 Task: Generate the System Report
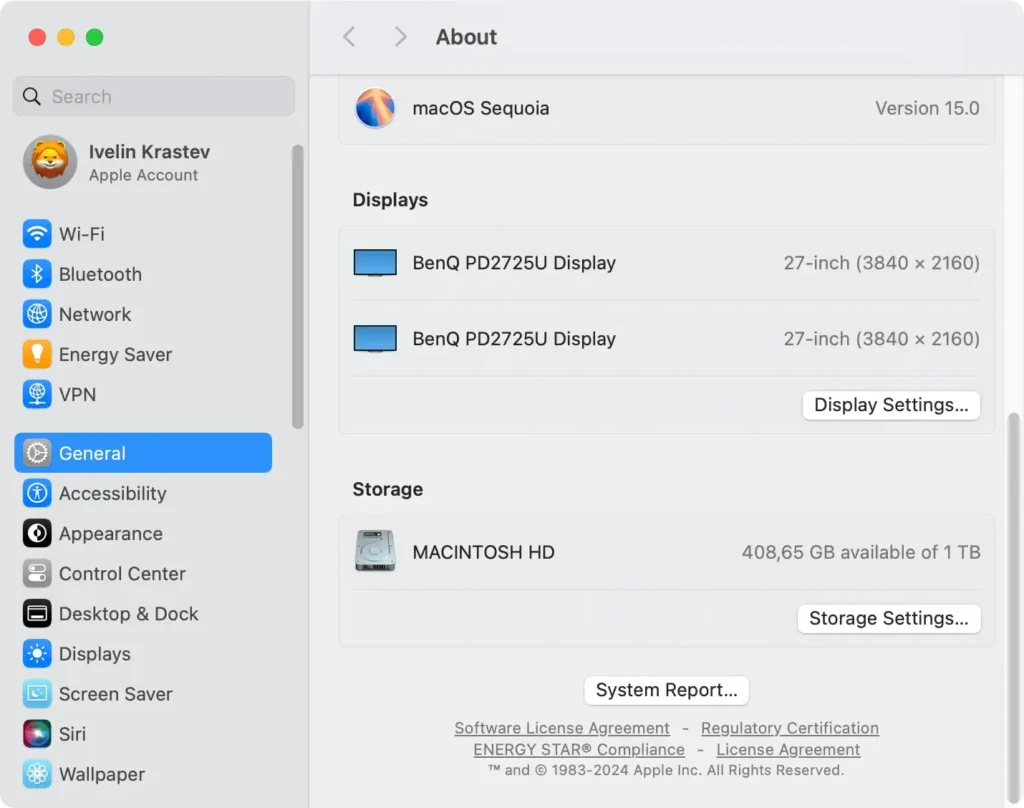[666, 690]
